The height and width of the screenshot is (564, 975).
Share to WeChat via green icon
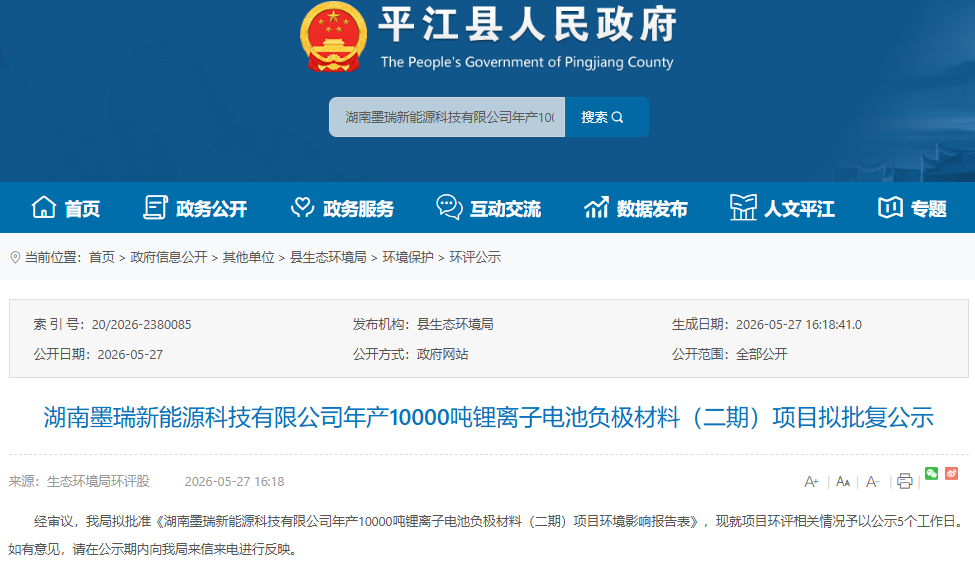click(x=931, y=474)
